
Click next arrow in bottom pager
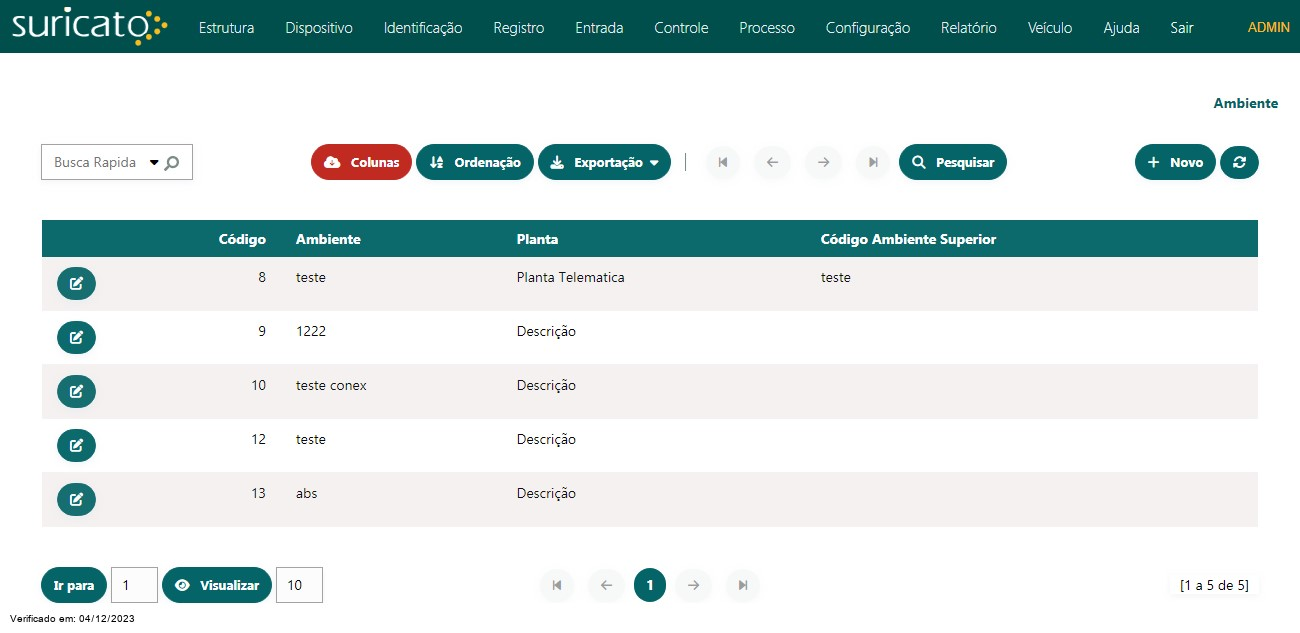point(693,585)
